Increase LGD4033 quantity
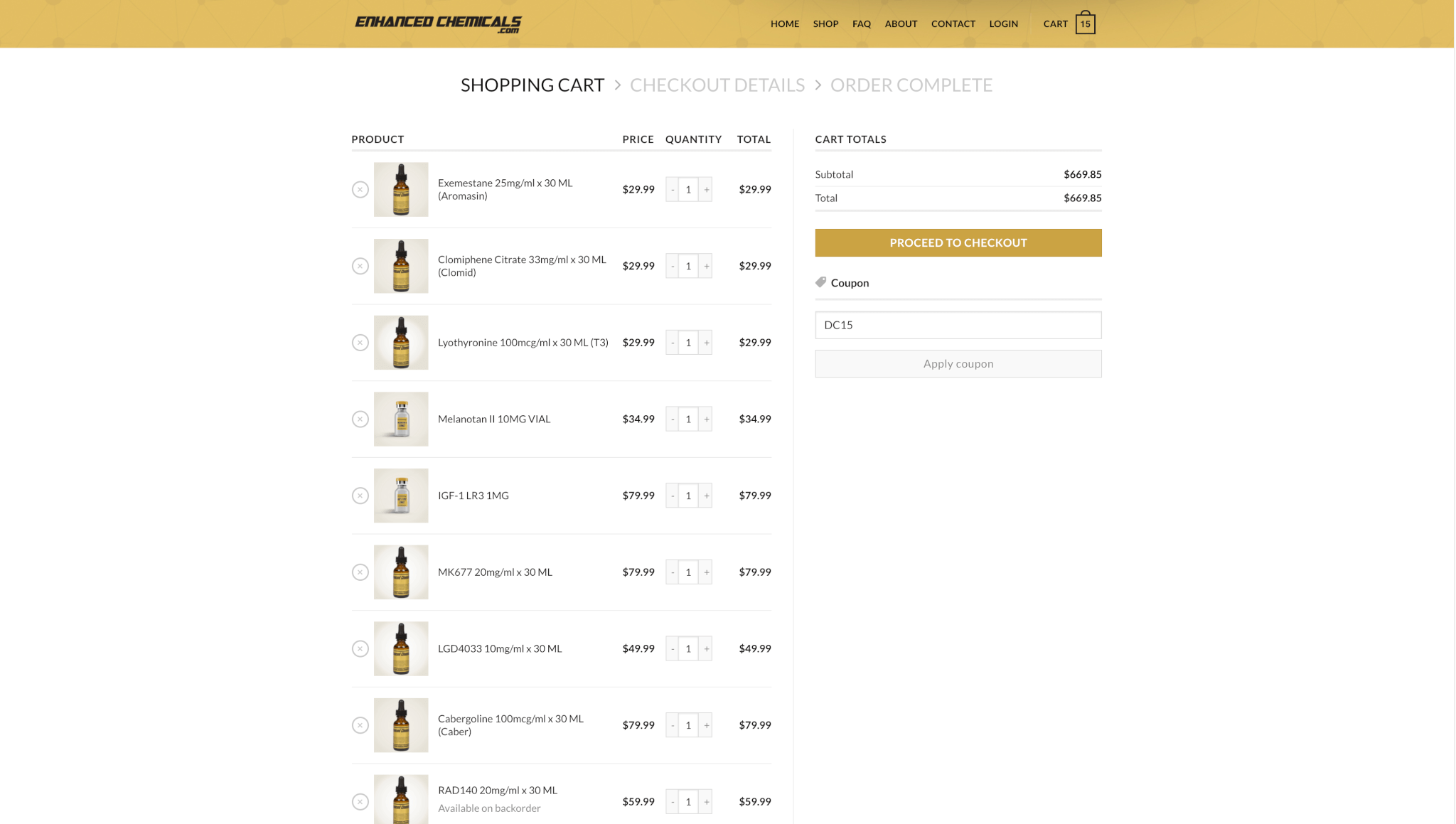The width and height of the screenshot is (1456, 824). pos(706,648)
